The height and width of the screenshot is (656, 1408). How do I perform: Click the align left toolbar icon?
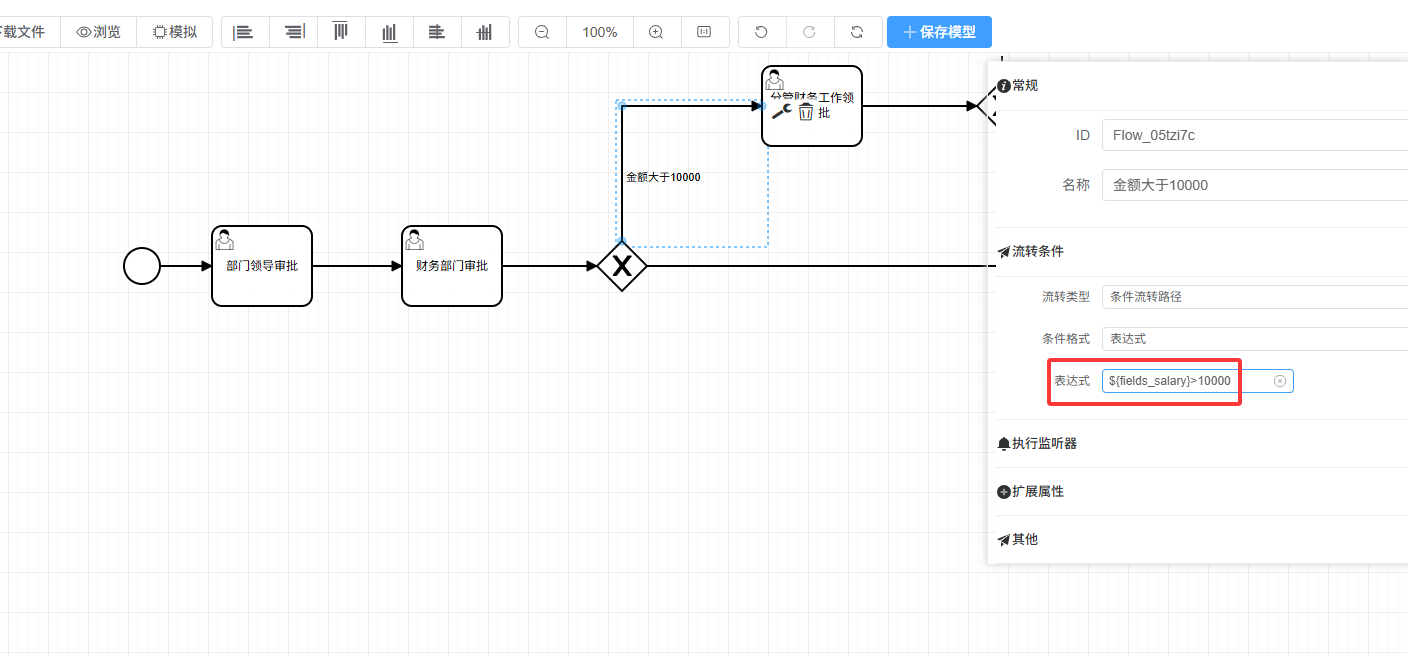click(x=243, y=32)
